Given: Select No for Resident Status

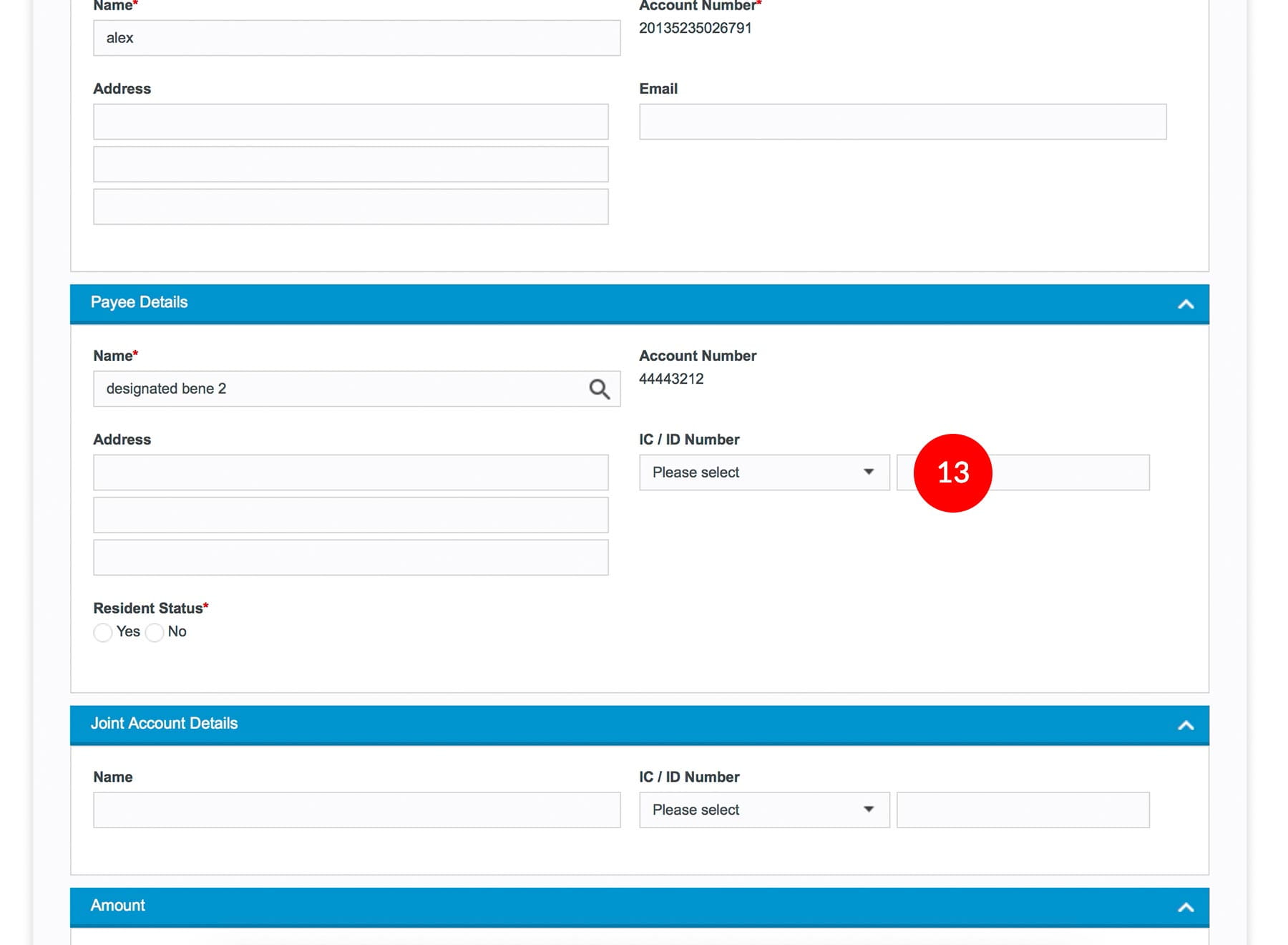Looking at the screenshot, I should pyautogui.click(x=155, y=632).
